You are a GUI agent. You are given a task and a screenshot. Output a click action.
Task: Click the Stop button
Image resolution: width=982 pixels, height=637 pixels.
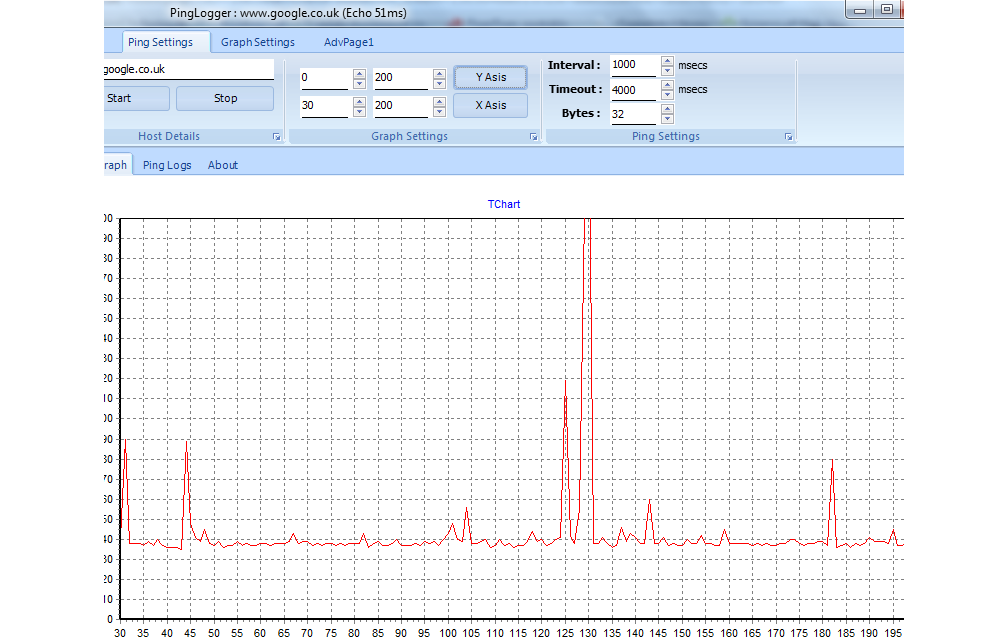pos(225,98)
